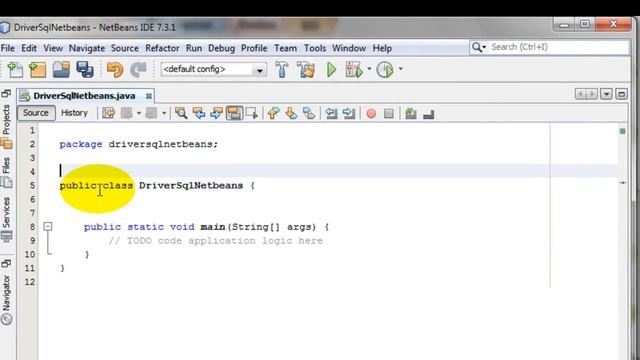Collapse the main method code fold
Viewport: 640px width, 360px height.
48,226
